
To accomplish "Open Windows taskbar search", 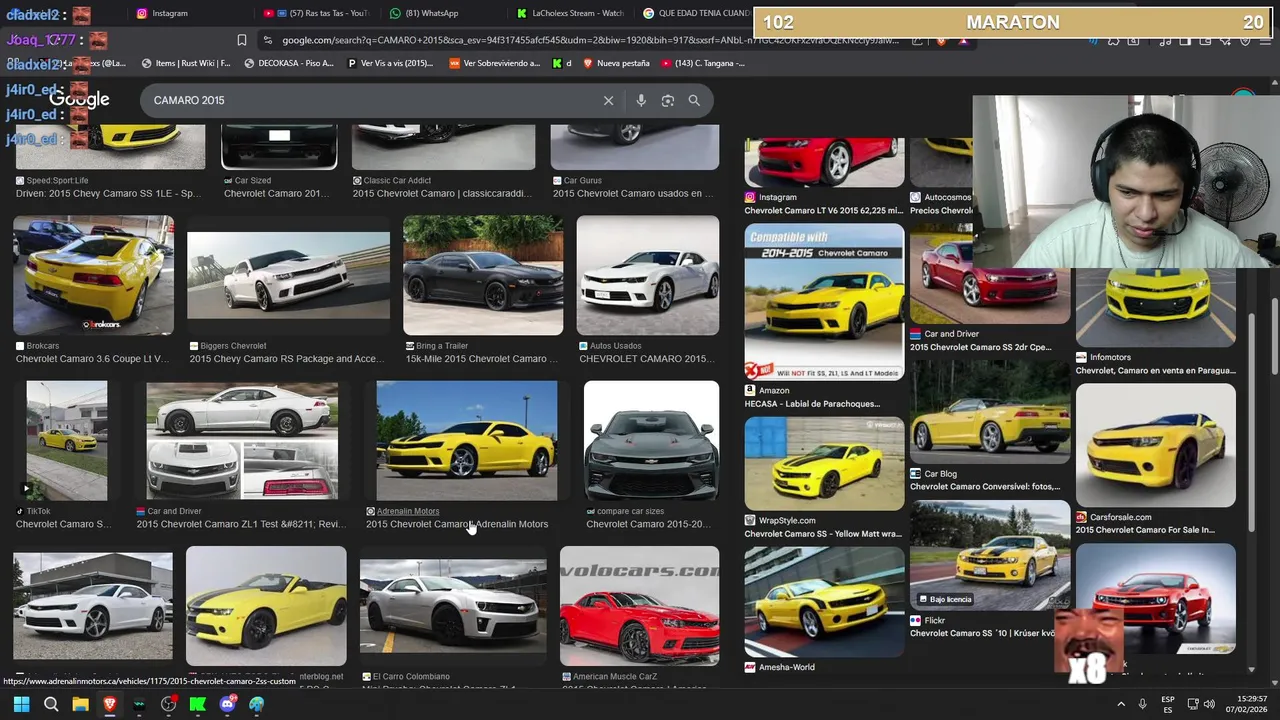I will coord(51,704).
